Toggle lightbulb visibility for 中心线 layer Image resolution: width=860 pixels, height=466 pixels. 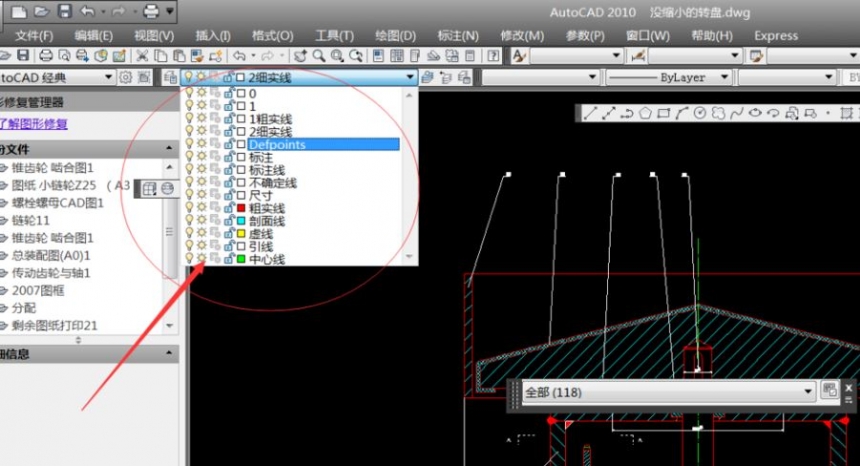[189, 259]
